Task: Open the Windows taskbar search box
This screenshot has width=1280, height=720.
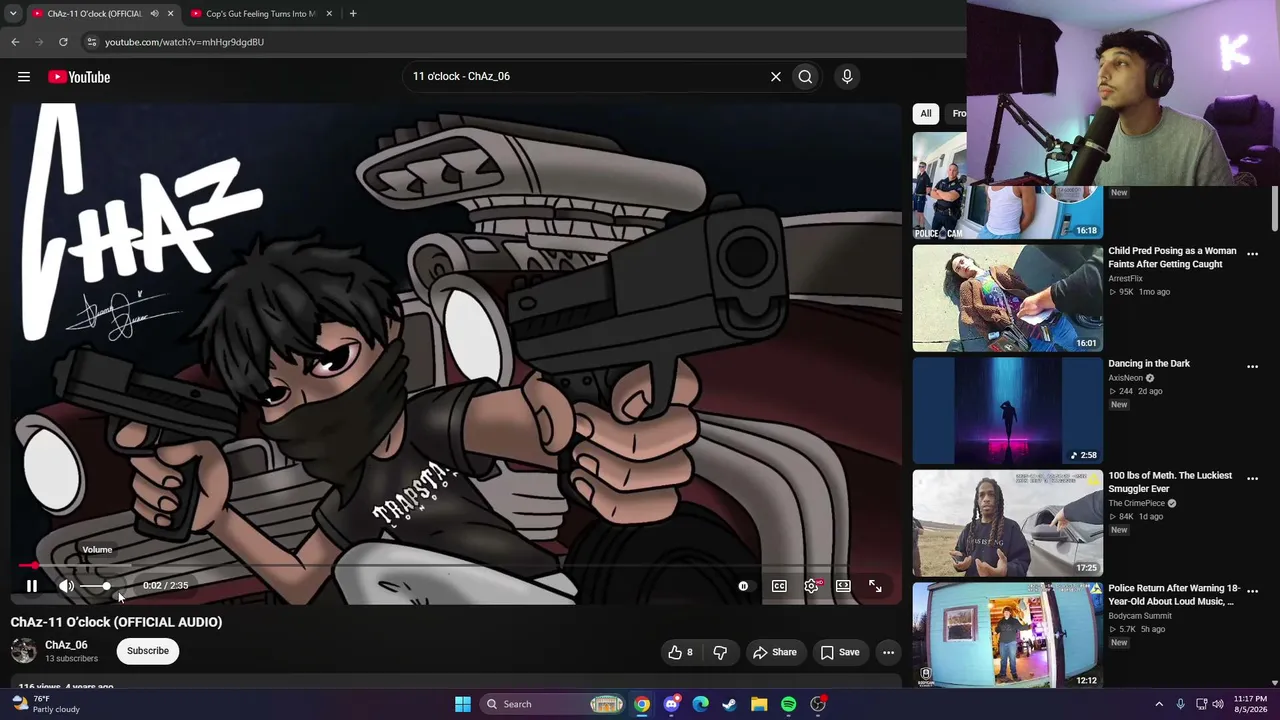Action: (554, 704)
